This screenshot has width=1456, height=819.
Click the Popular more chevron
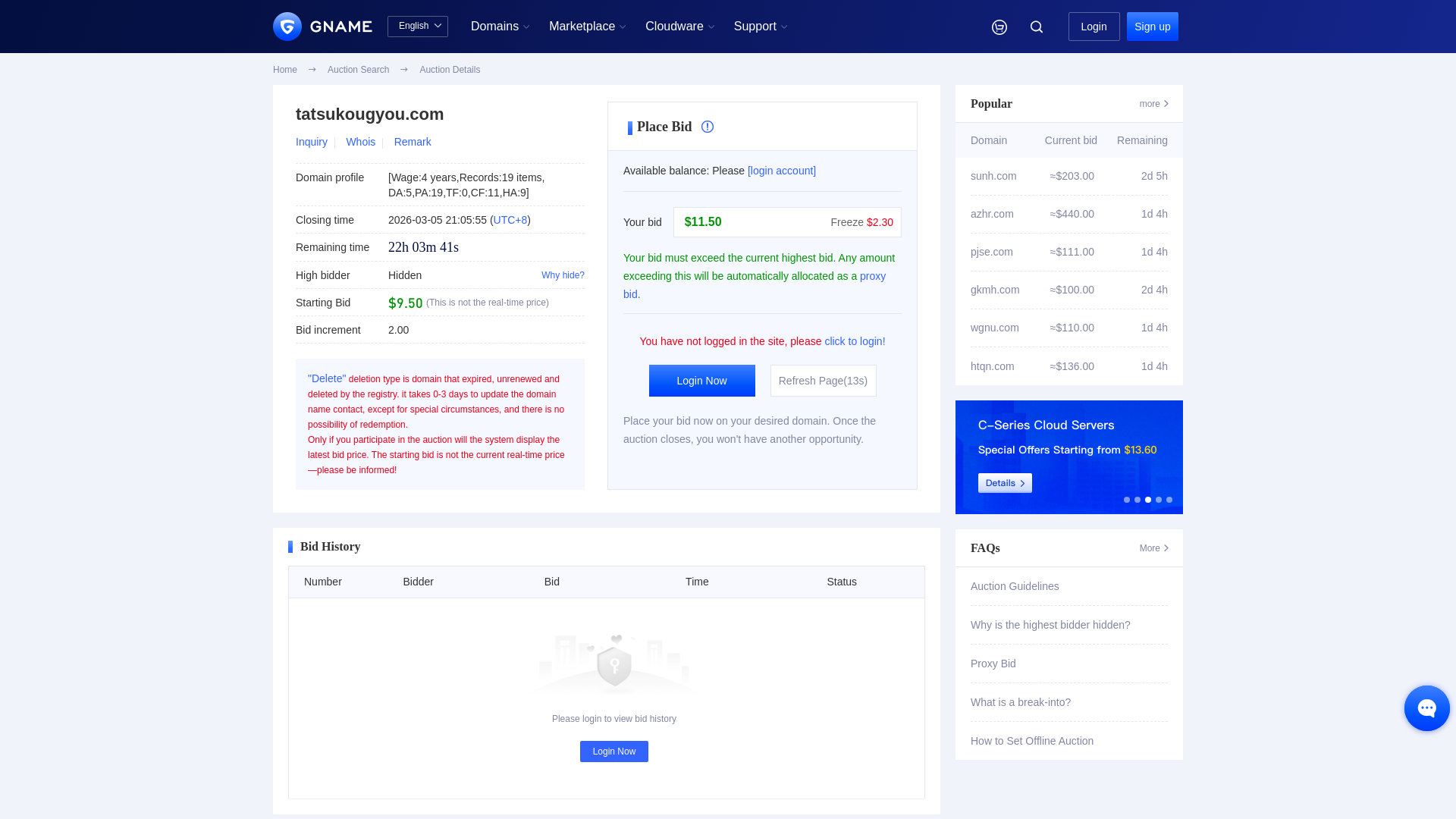coord(1166,104)
